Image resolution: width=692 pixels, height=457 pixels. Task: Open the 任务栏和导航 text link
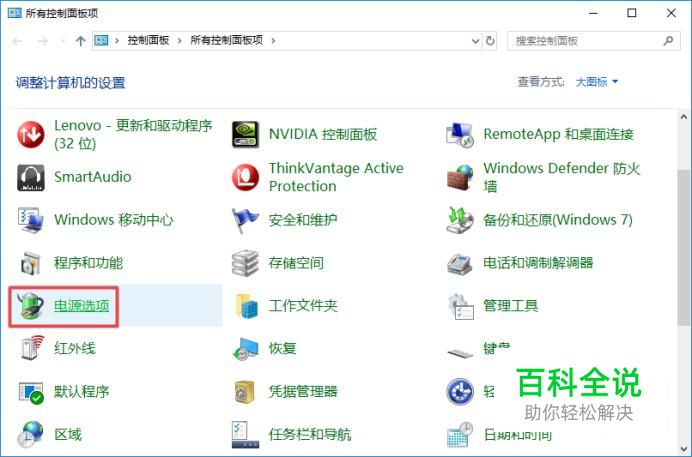coord(310,435)
